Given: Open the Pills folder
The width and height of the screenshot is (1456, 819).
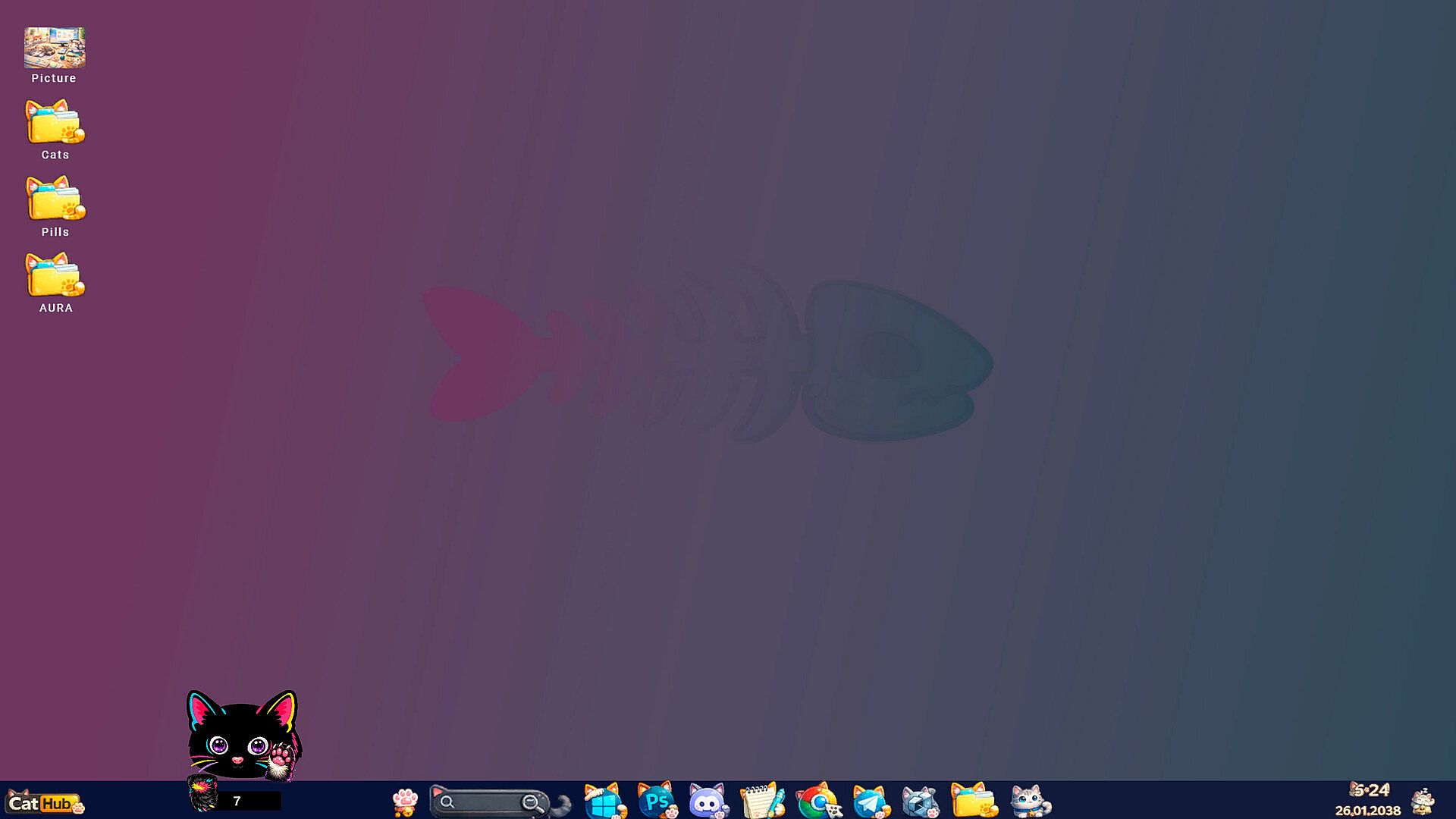Looking at the screenshot, I should [x=55, y=199].
